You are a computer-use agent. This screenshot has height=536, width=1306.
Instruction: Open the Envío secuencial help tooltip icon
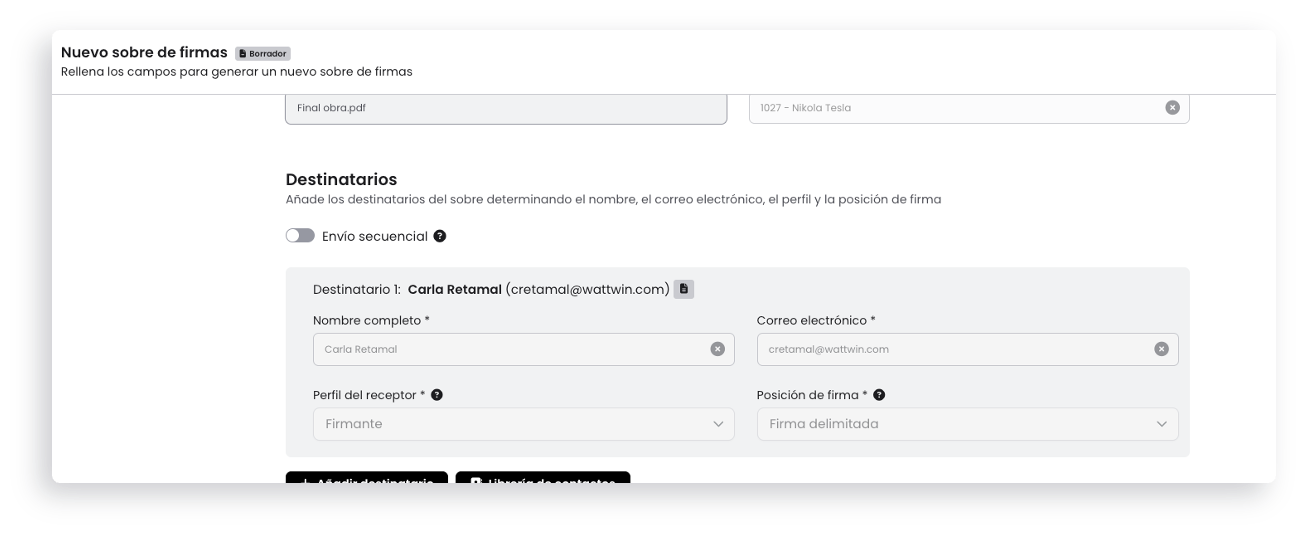[x=440, y=237]
